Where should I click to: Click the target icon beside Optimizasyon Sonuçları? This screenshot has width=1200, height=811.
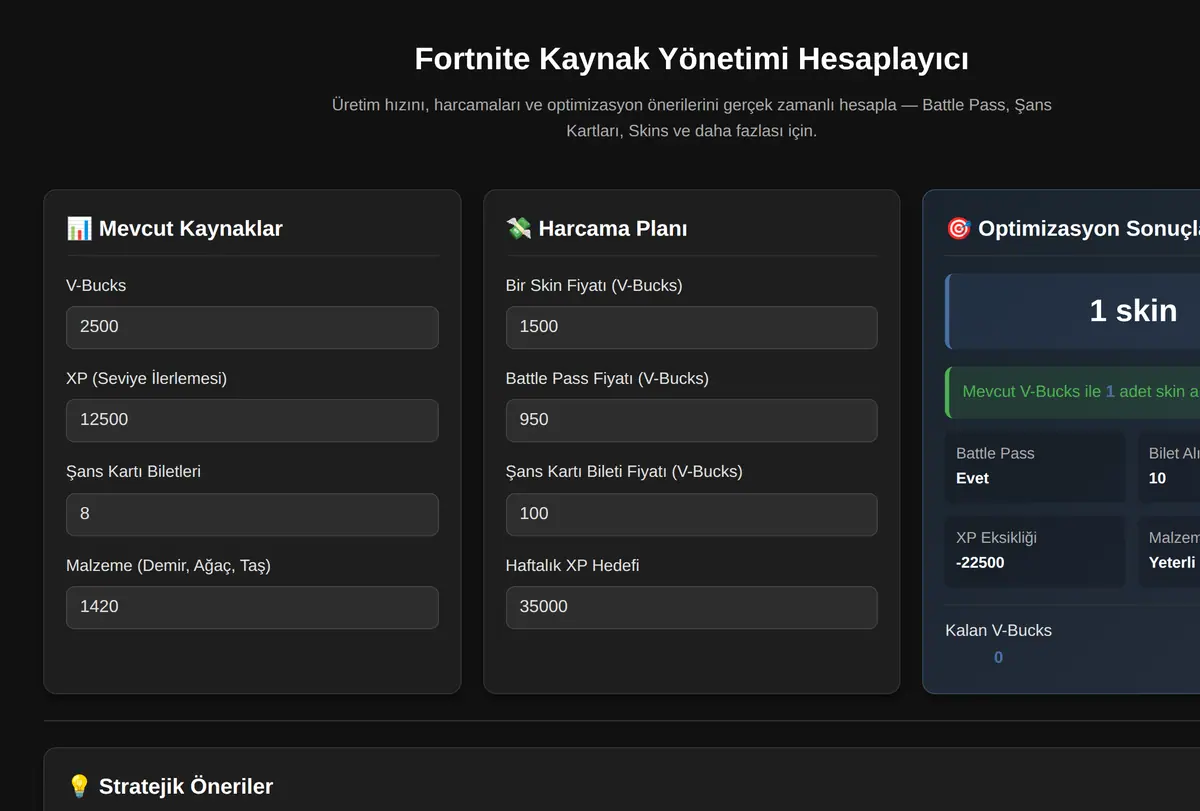958,228
